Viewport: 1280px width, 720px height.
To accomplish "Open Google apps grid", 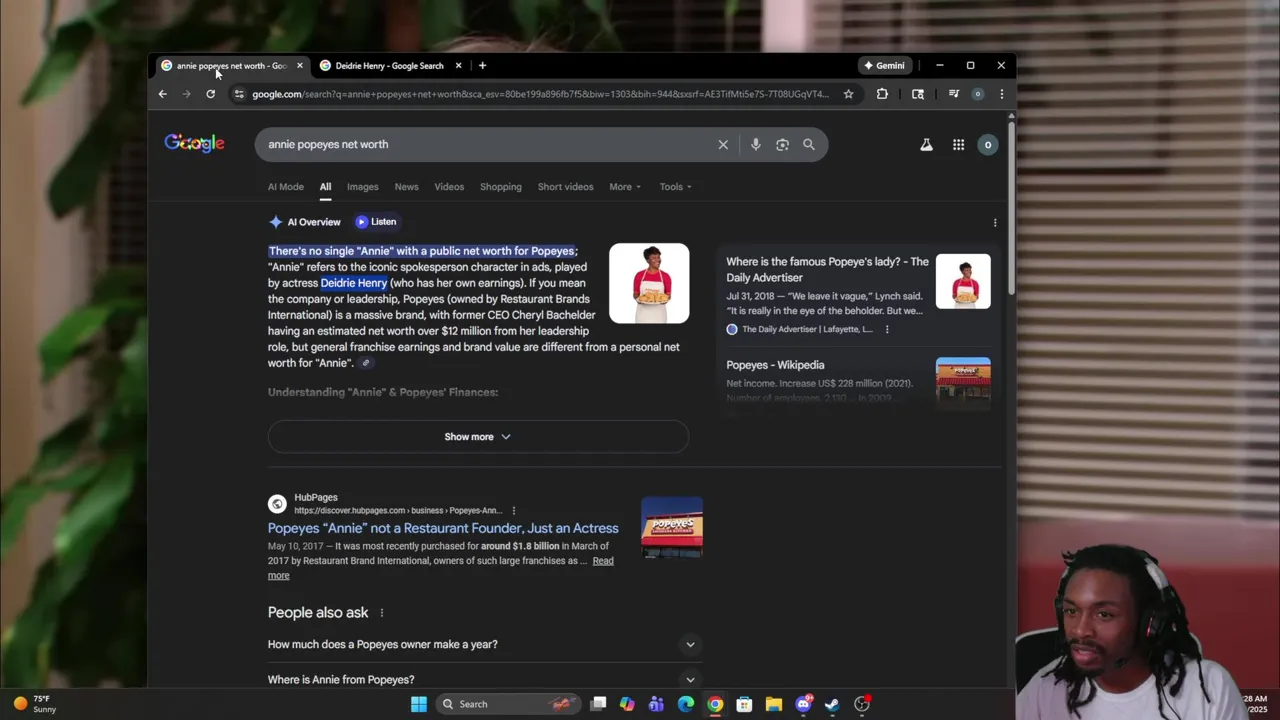I will click(x=958, y=145).
